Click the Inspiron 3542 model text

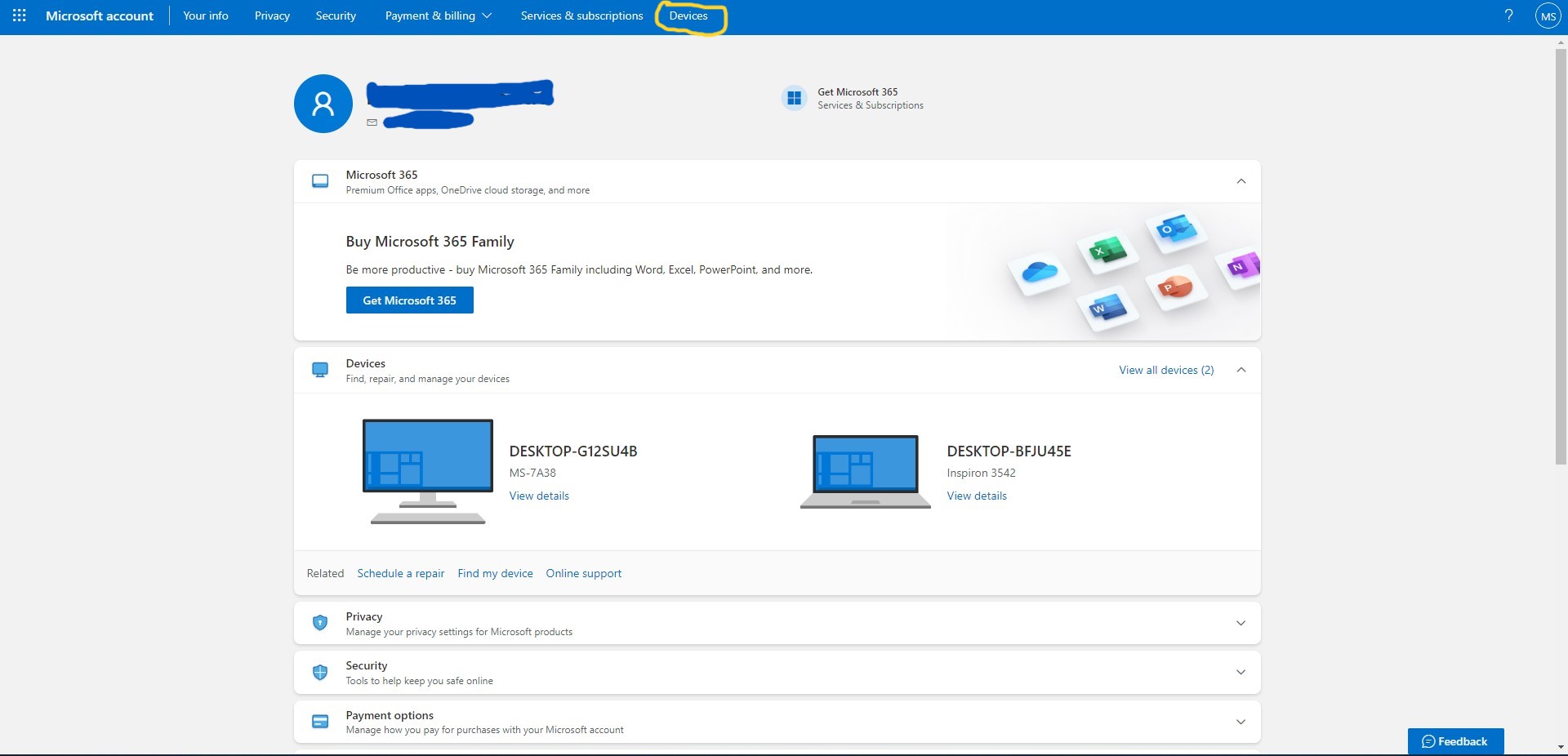982,473
